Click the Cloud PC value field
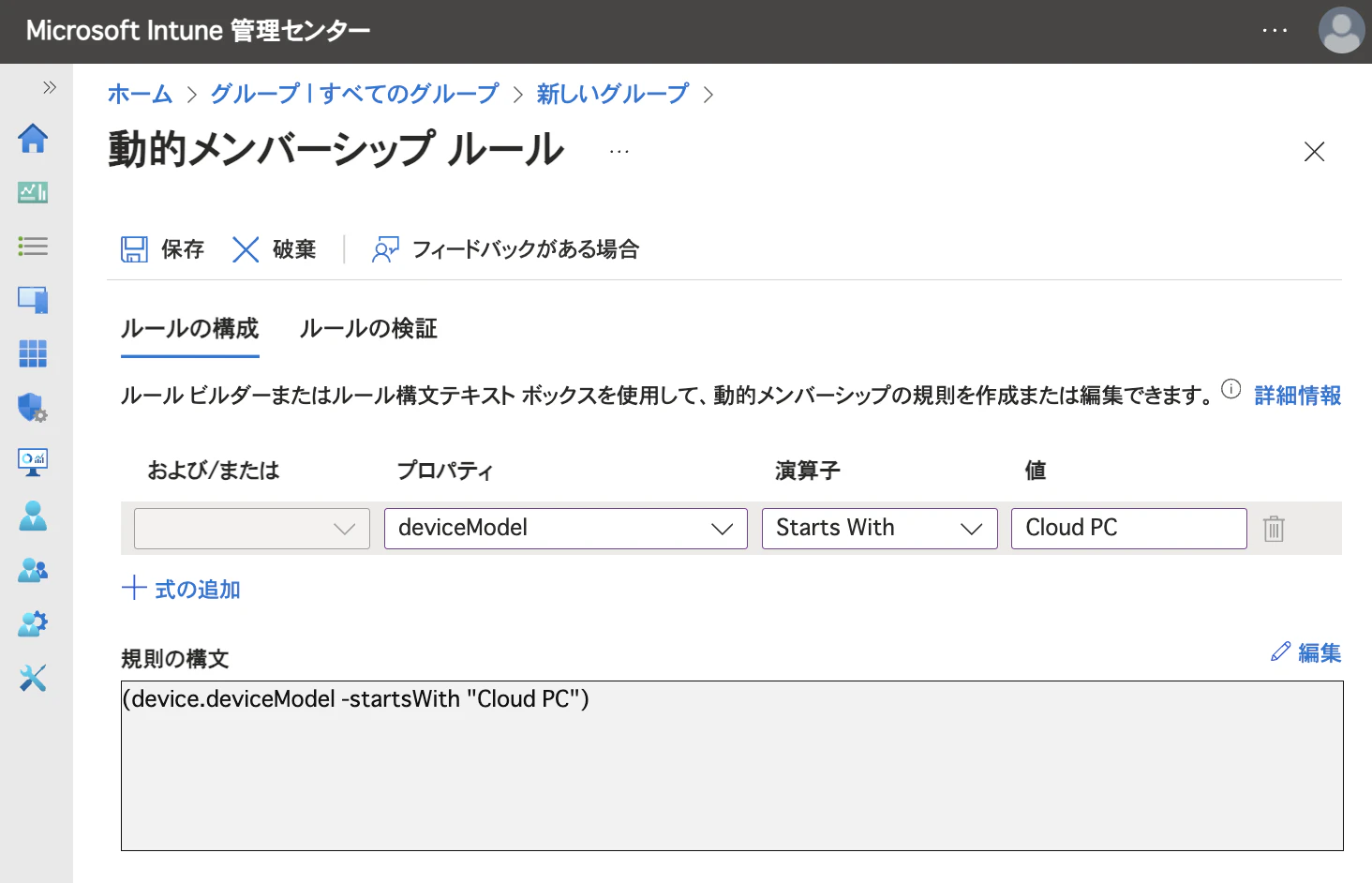1372x883 pixels. coord(1129,529)
